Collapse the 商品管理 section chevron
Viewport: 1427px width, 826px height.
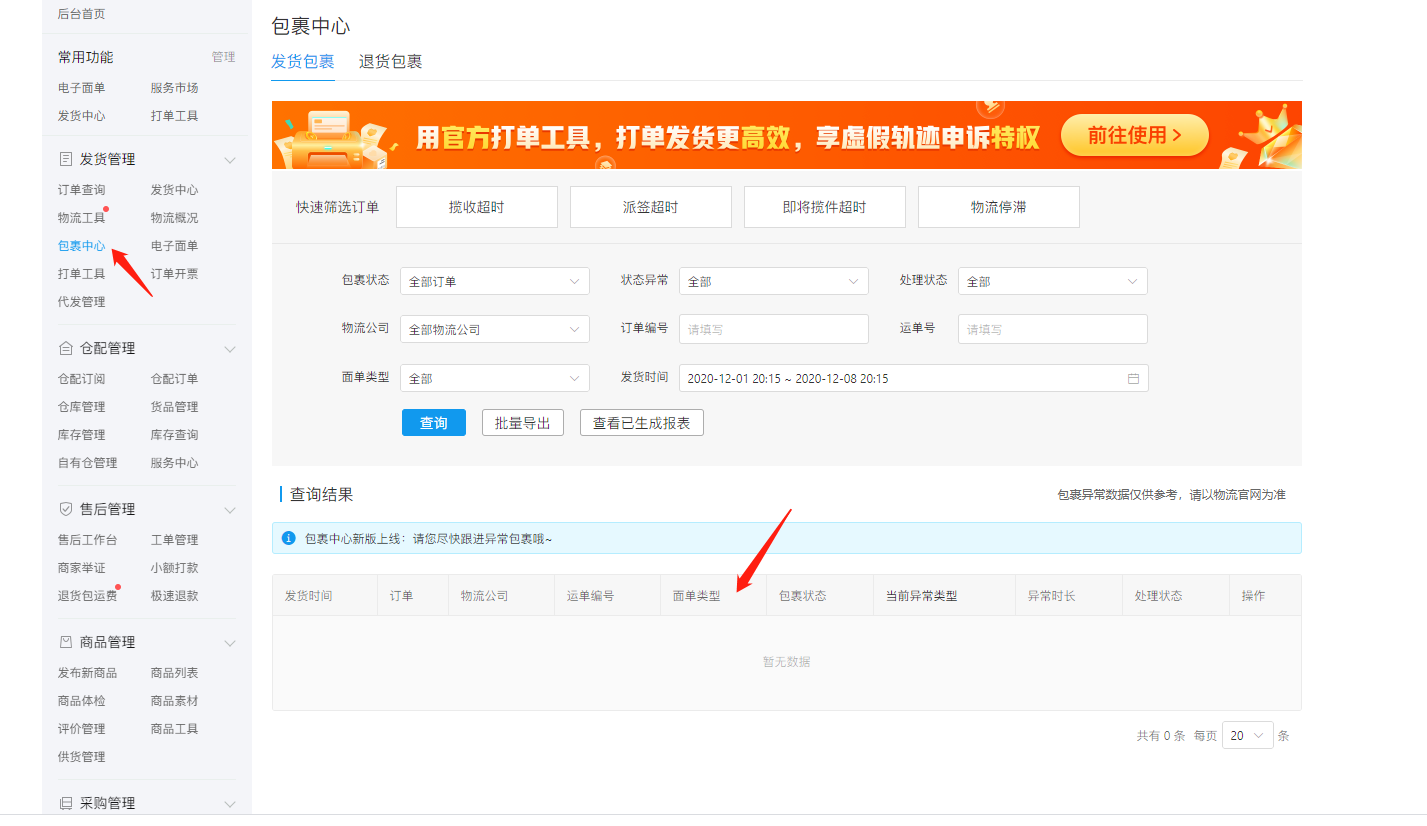pyautogui.click(x=229, y=643)
